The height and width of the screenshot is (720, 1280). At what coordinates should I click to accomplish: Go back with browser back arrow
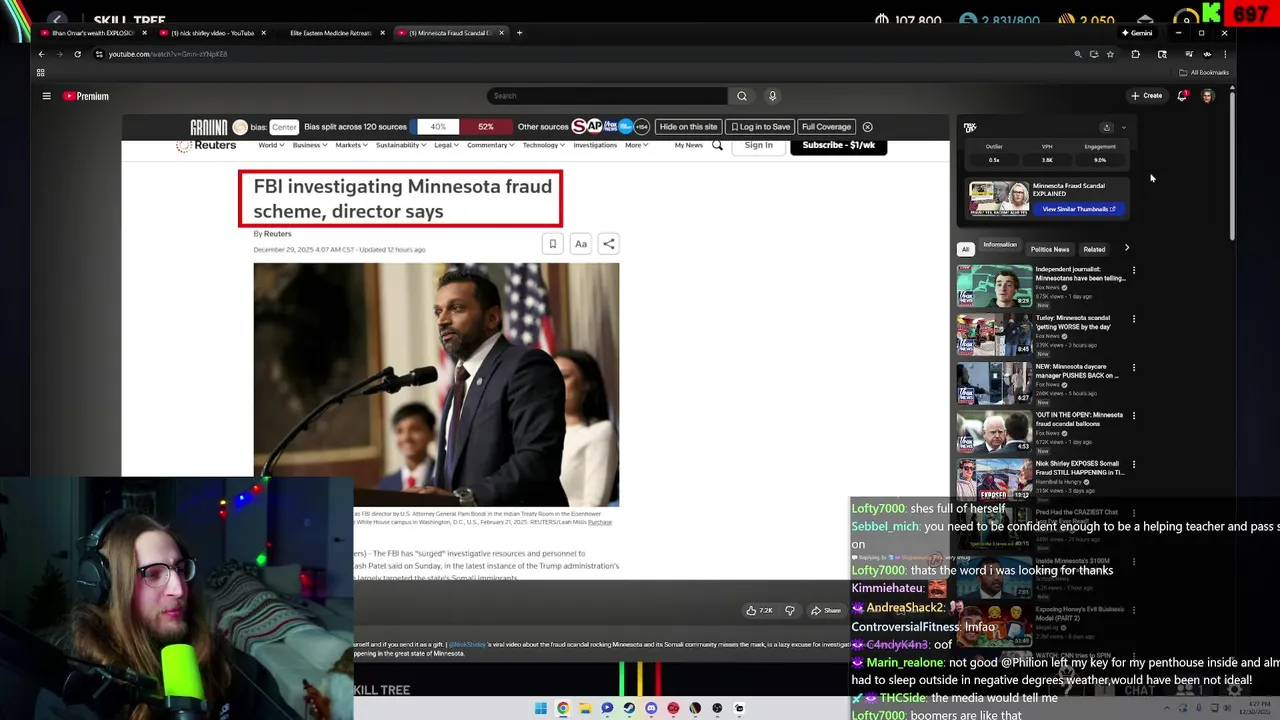coord(41,54)
